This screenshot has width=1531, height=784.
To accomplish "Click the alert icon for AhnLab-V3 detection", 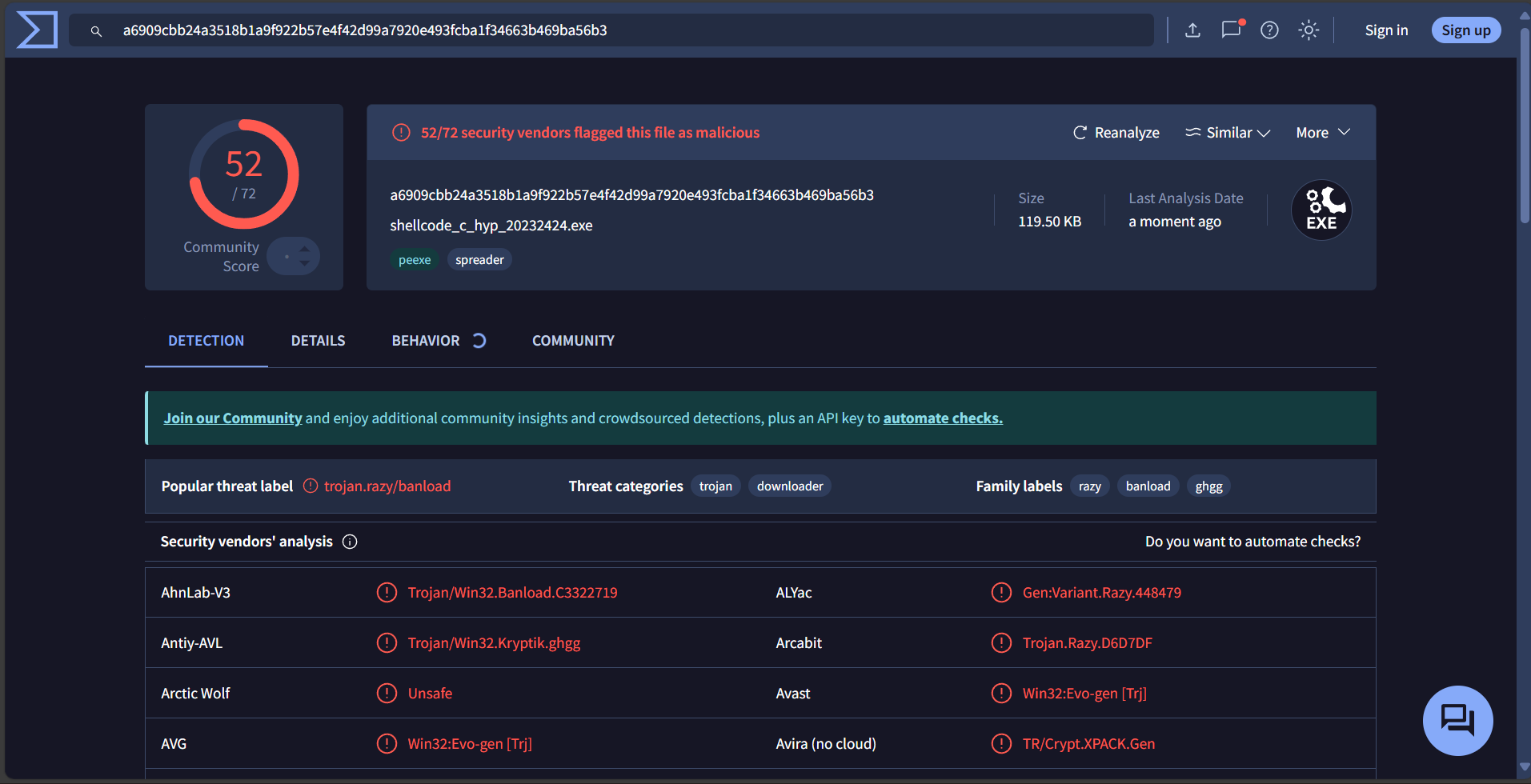I will 387,593.
